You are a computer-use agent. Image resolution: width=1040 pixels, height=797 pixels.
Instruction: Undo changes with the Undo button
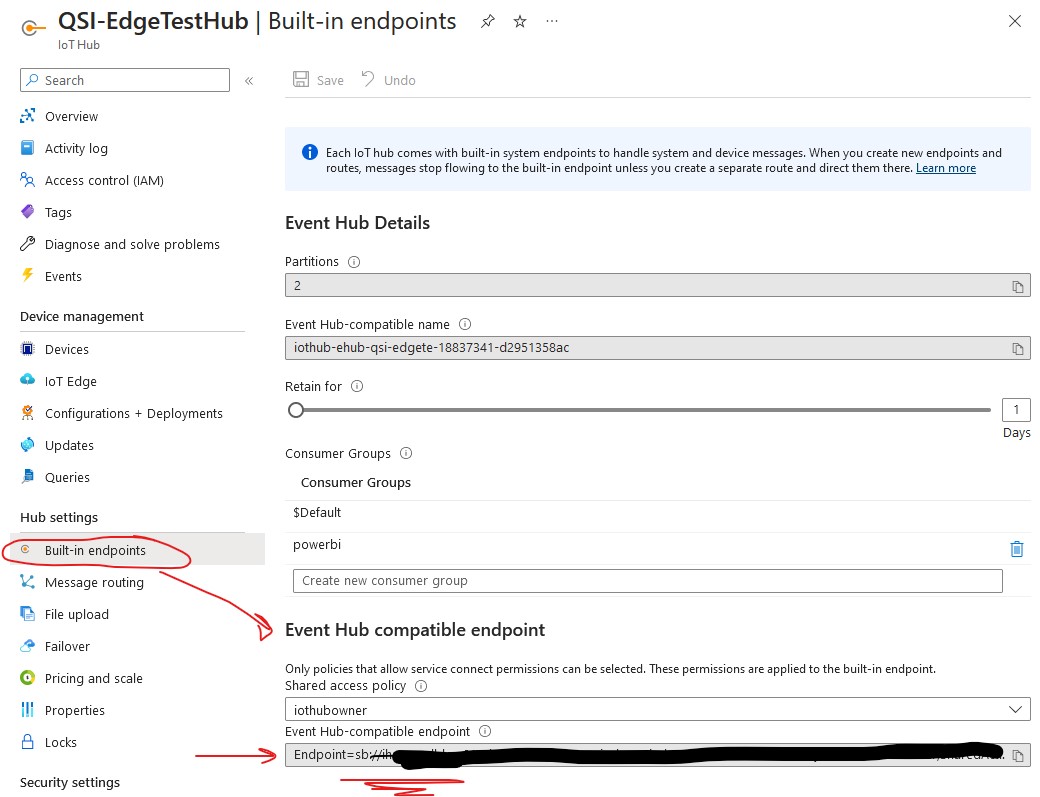[x=389, y=80]
